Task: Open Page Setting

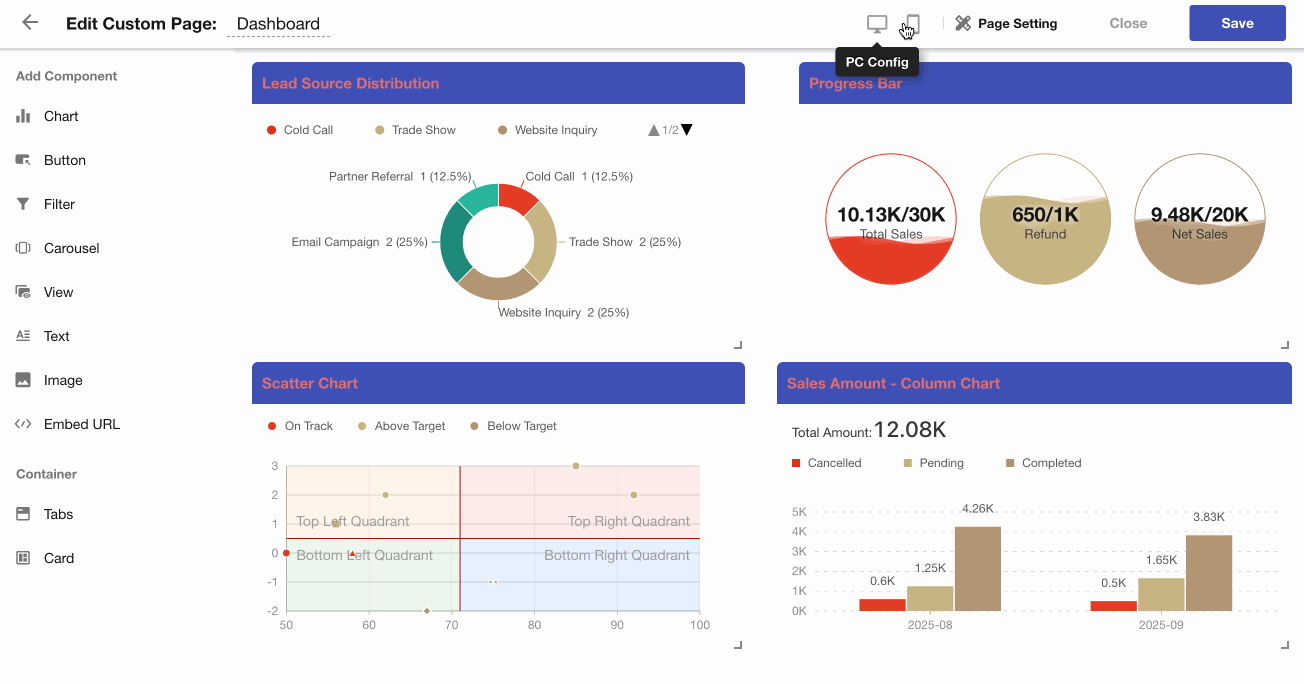Action: tap(1006, 23)
